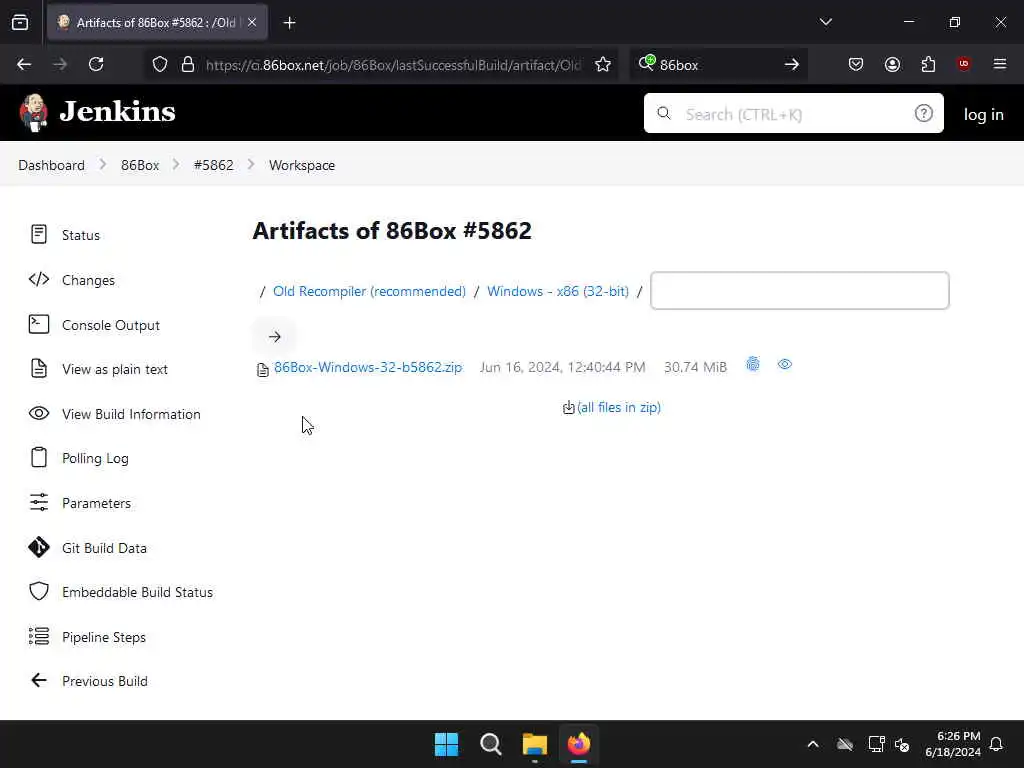Select the Artifacts of 86Box #5862 browser tab
Viewport: 1024px width, 768px height.
[157, 23]
